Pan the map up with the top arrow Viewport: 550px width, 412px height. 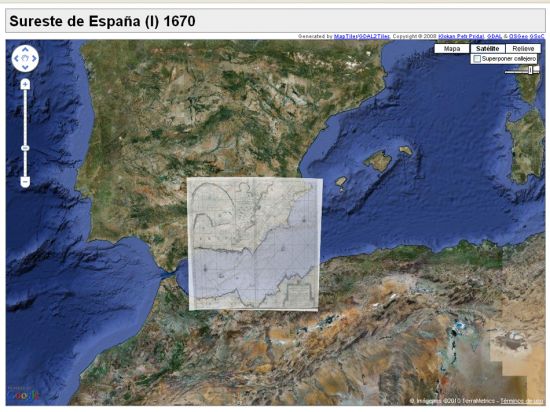25,50
